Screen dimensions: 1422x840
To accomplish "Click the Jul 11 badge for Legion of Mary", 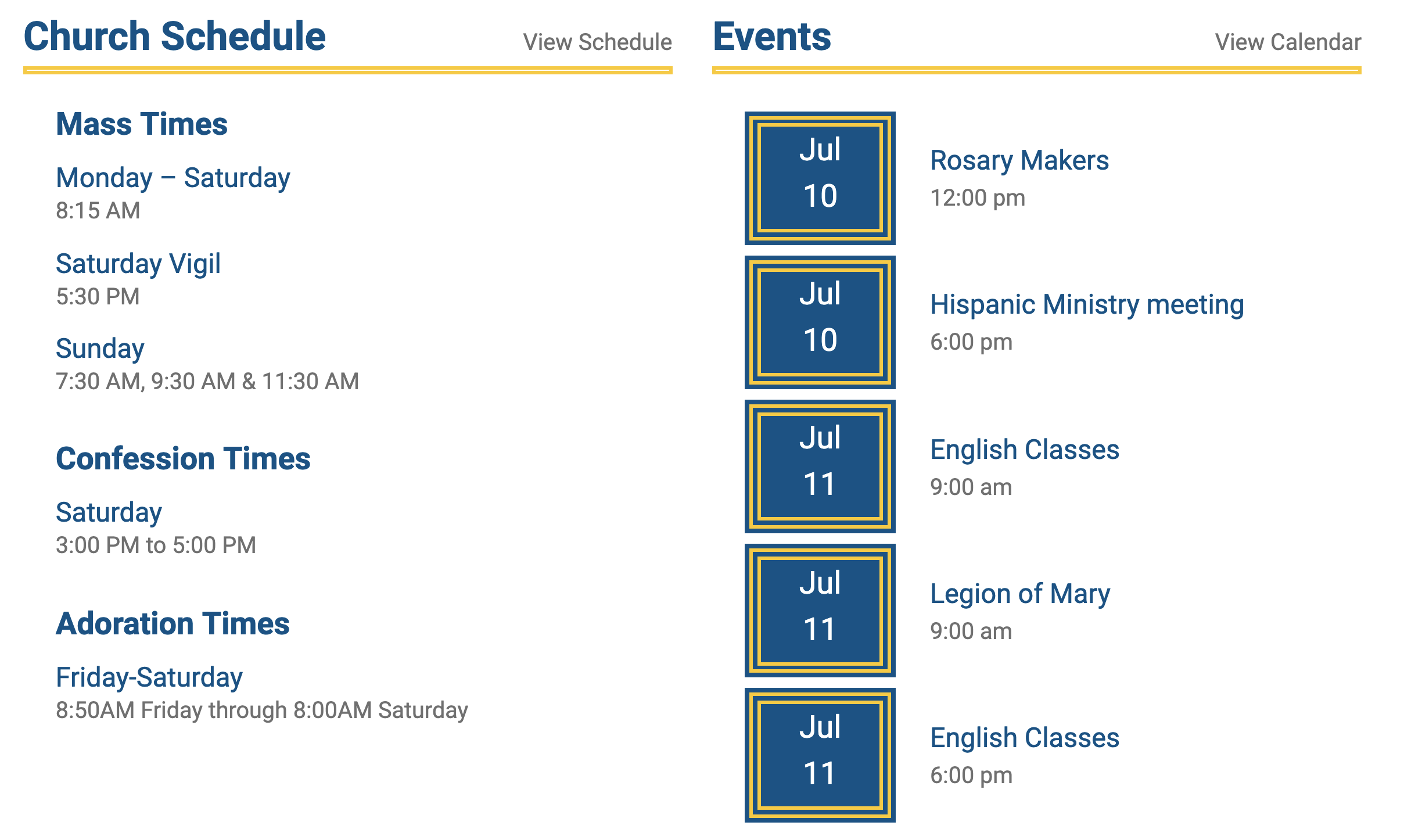I will tap(820, 611).
